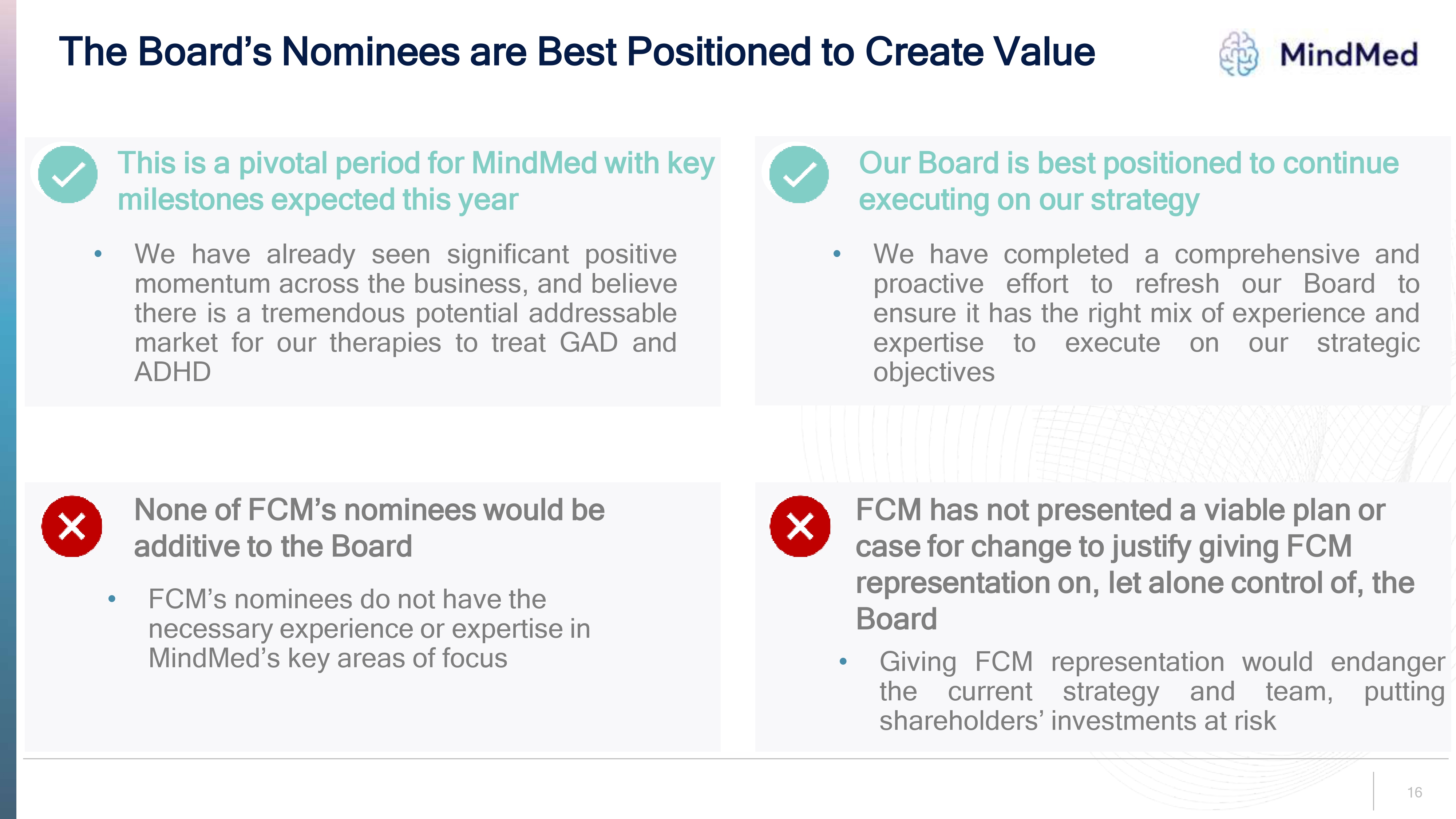This screenshot has height=819, width=1456.
Task: Click the bullet dot before 'FCM's nominees do not'
Action: [x=112, y=599]
